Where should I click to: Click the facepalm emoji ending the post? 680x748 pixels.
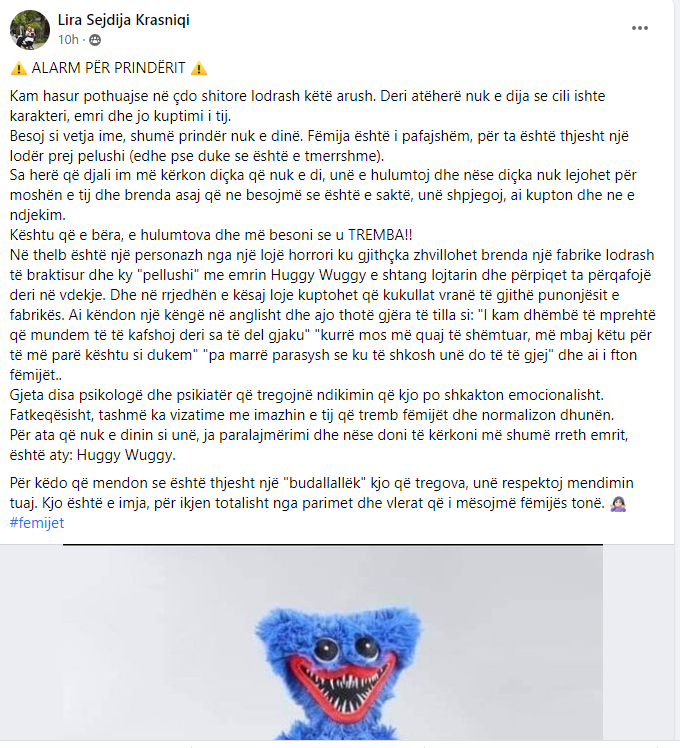tap(618, 503)
